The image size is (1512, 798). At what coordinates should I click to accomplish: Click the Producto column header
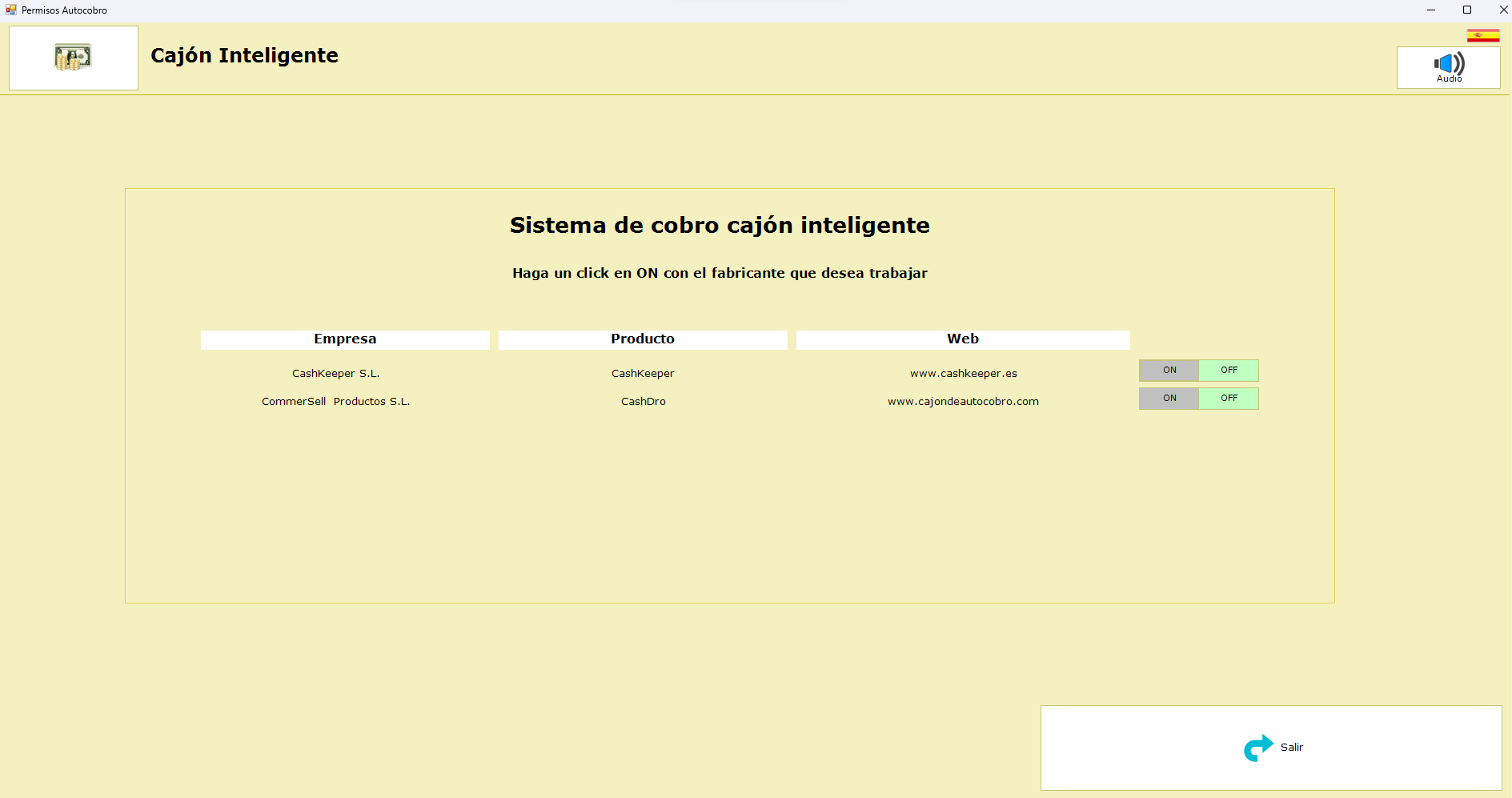643,339
